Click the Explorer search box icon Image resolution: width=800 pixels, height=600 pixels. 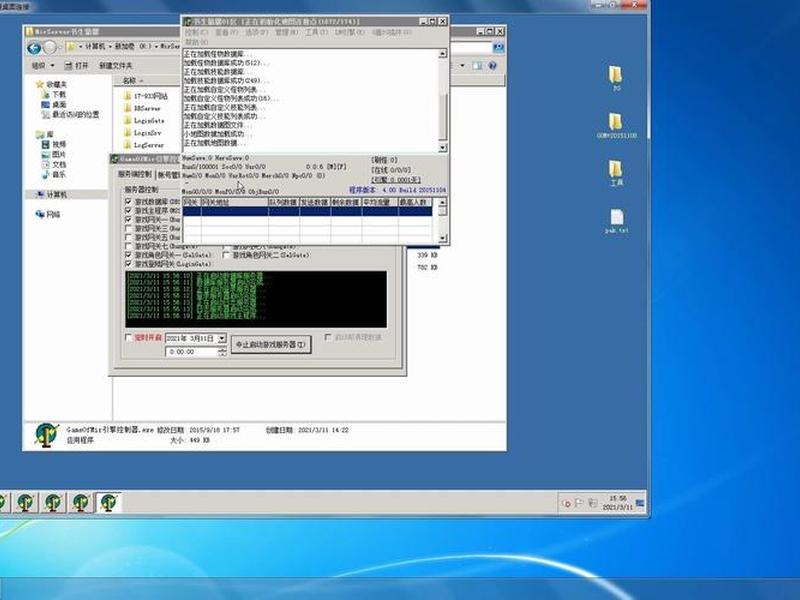(x=498, y=47)
